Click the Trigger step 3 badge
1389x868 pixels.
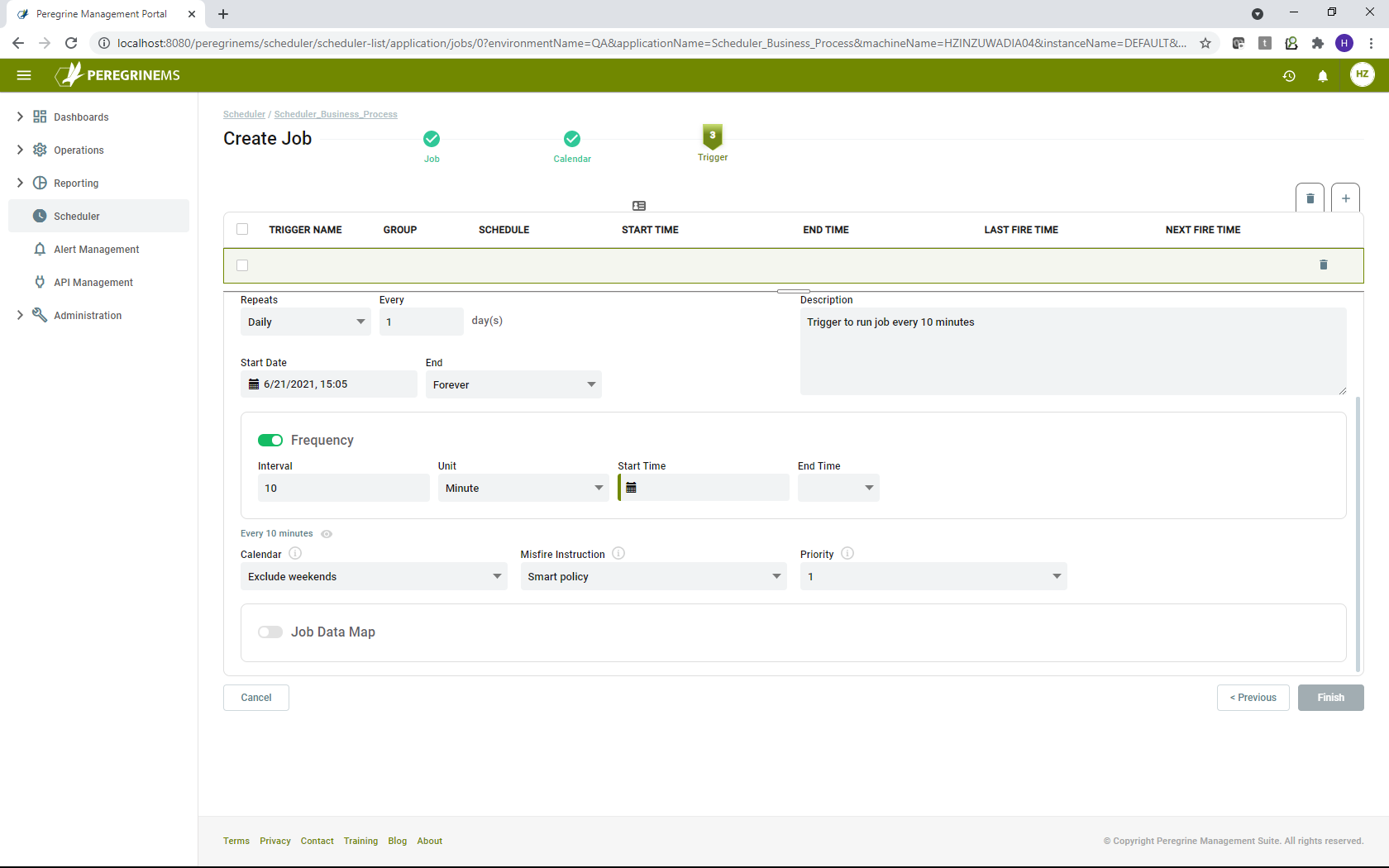[x=713, y=136]
